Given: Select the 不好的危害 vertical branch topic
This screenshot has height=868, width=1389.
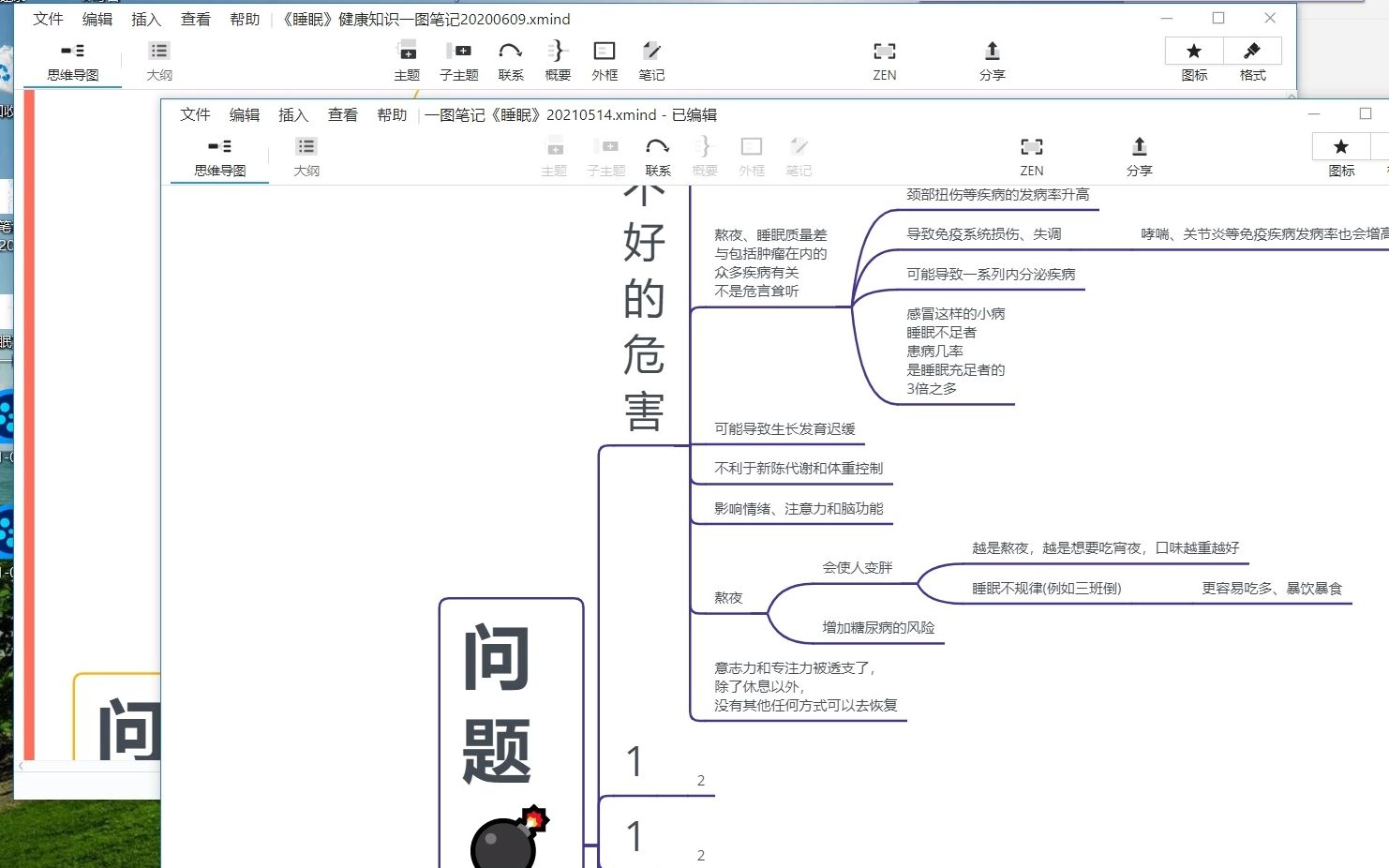Looking at the screenshot, I should (x=644, y=309).
